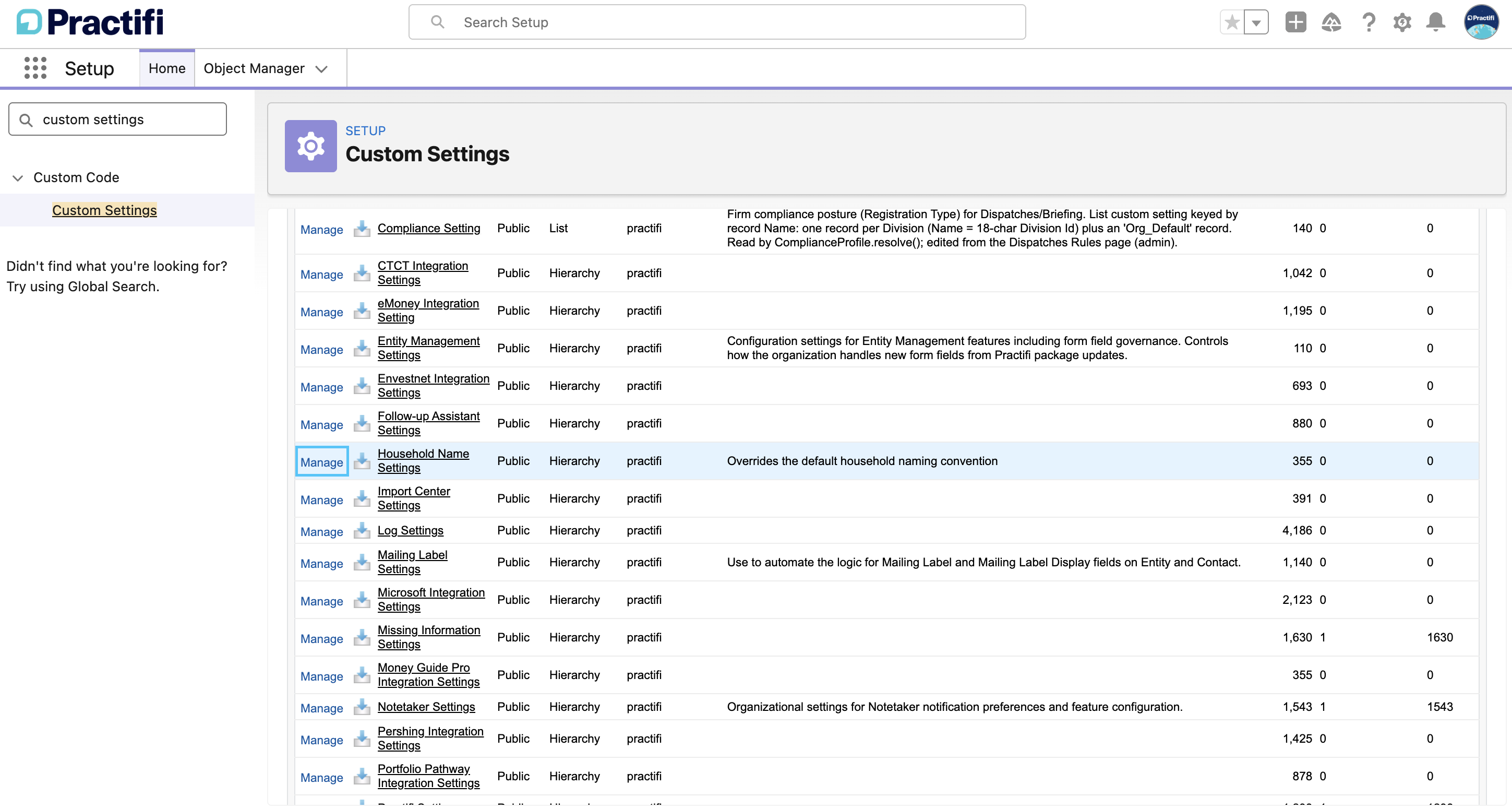Screen dimensions: 1512x809
Task: Open the Notifications bell
Action: click(1436, 22)
